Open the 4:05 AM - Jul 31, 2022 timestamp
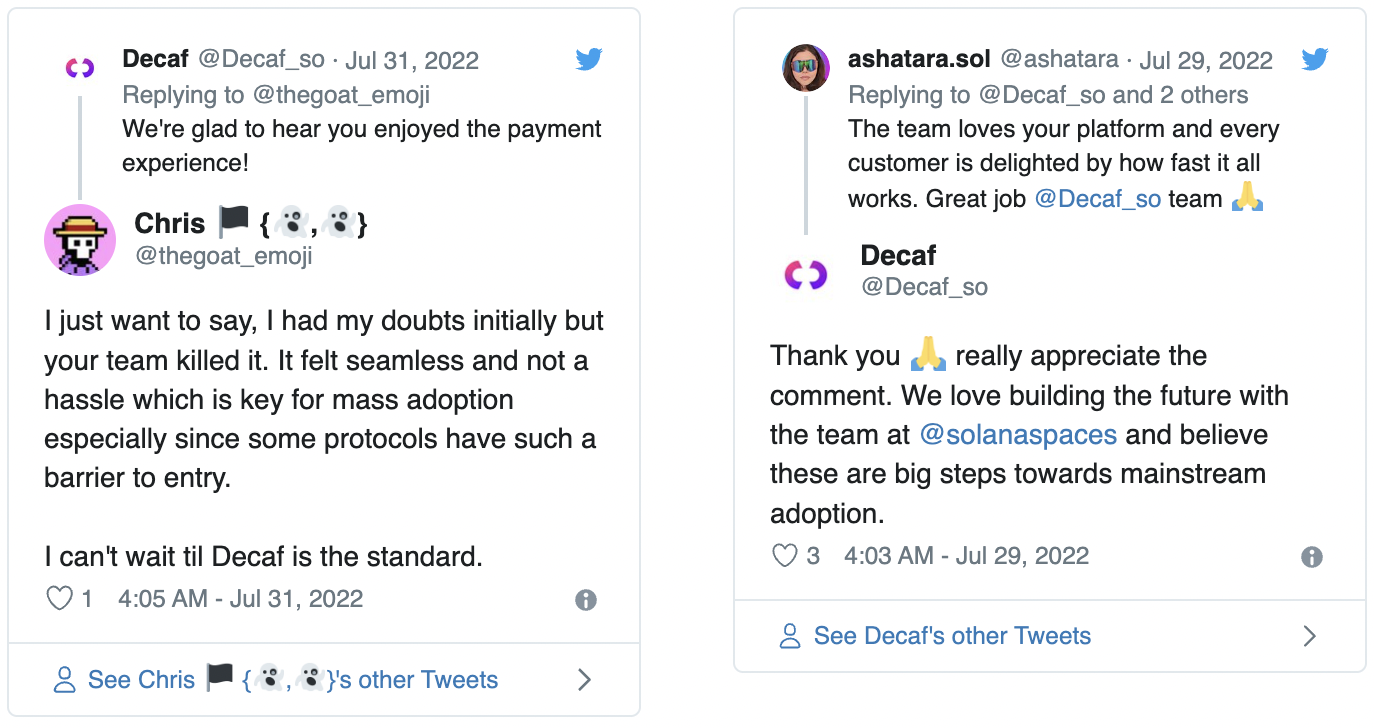This screenshot has height=728, width=1374. coord(240,599)
